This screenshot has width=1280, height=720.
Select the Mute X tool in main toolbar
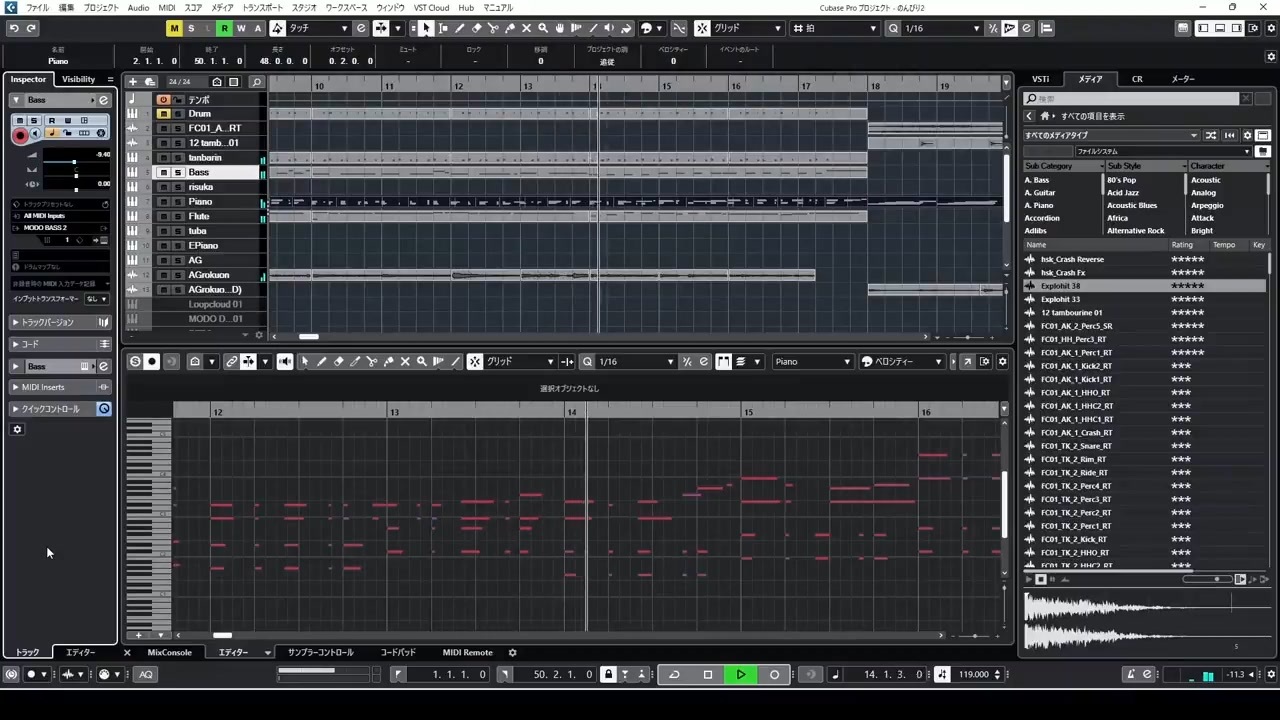527,28
